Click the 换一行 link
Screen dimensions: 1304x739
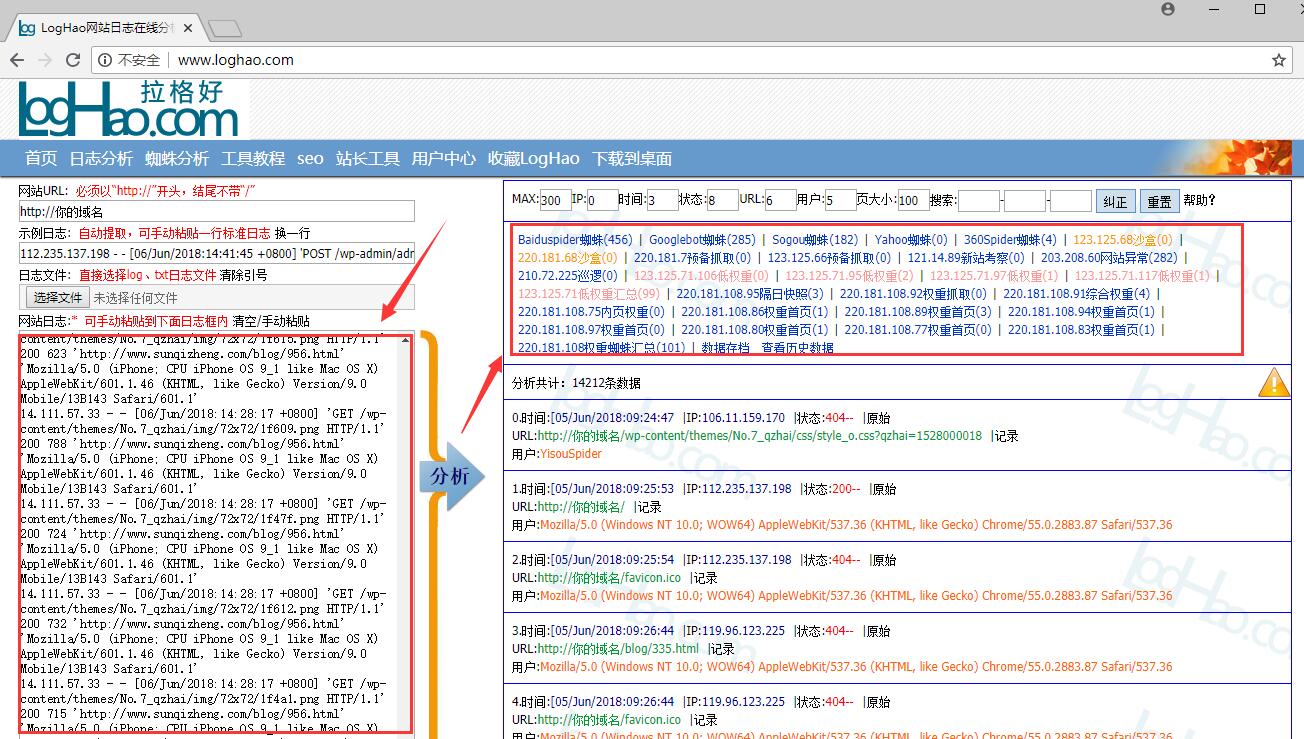tap(292, 233)
